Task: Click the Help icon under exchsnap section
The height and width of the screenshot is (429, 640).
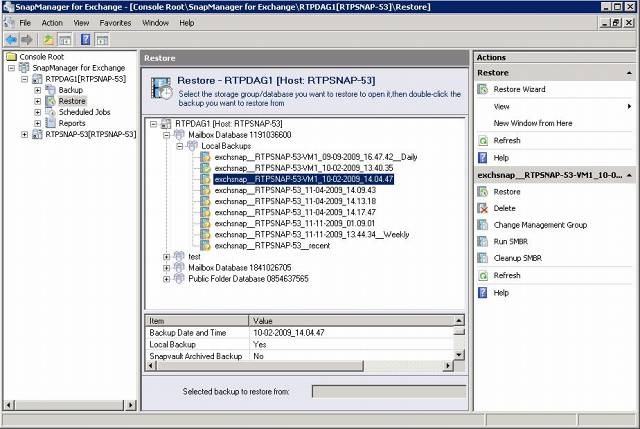Action: (x=483, y=293)
